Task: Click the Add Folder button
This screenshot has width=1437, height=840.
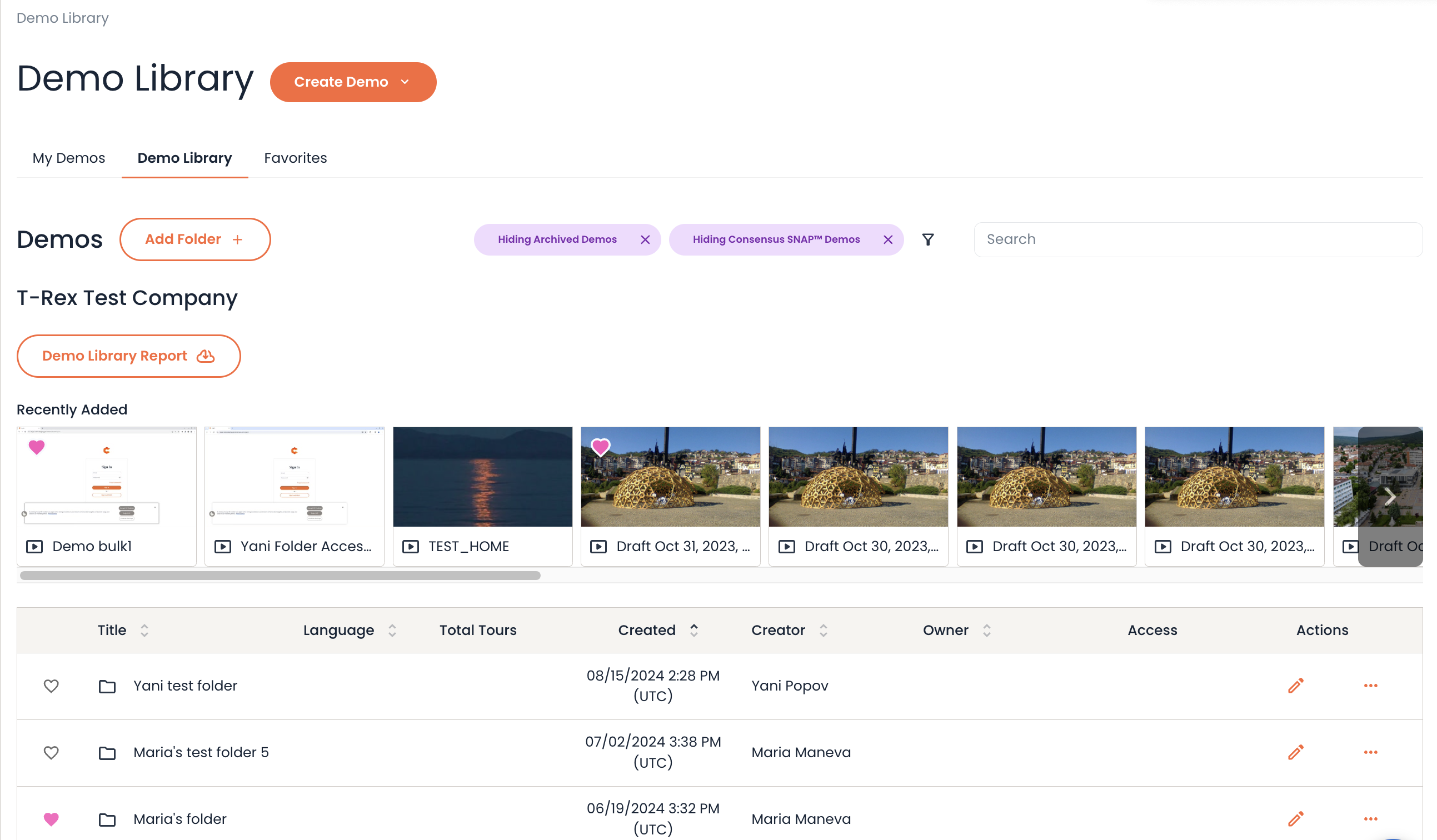Action: 195,239
